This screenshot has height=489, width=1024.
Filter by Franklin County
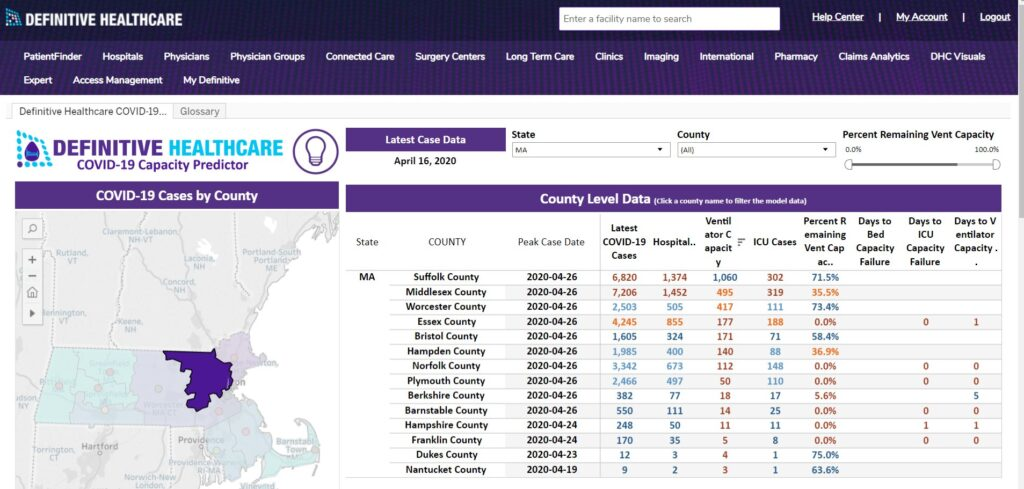coord(446,439)
